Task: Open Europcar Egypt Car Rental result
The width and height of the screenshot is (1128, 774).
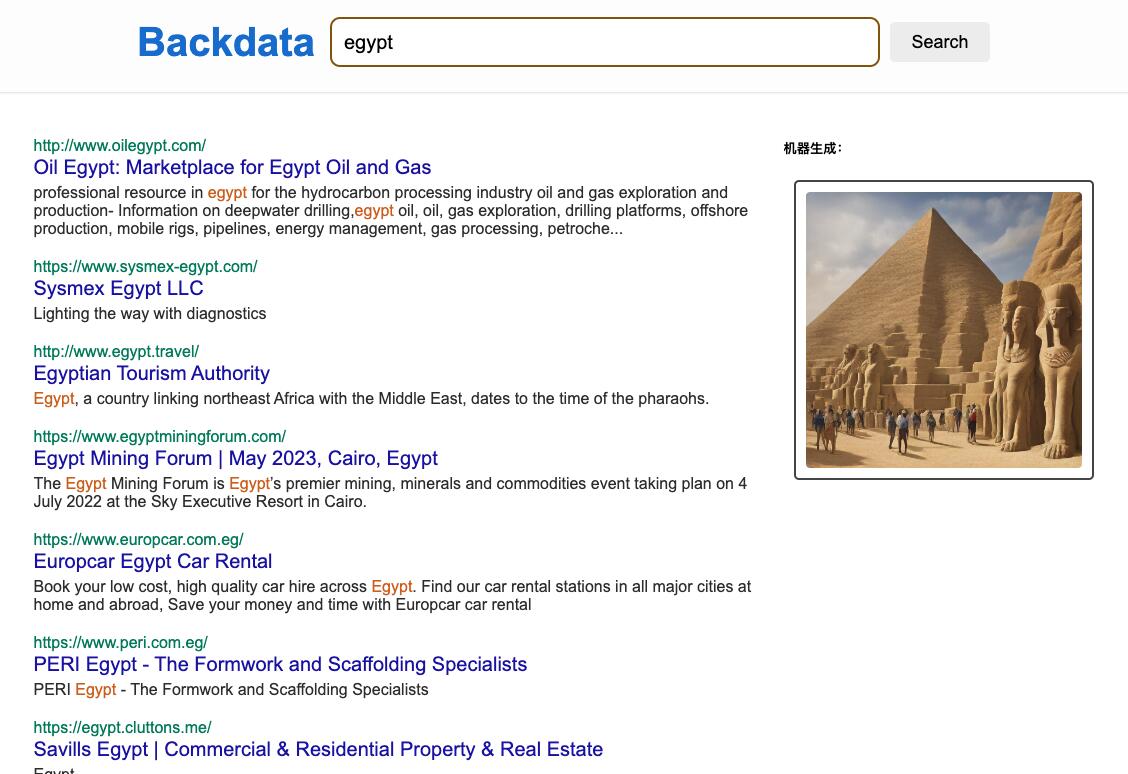Action: [x=152, y=561]
